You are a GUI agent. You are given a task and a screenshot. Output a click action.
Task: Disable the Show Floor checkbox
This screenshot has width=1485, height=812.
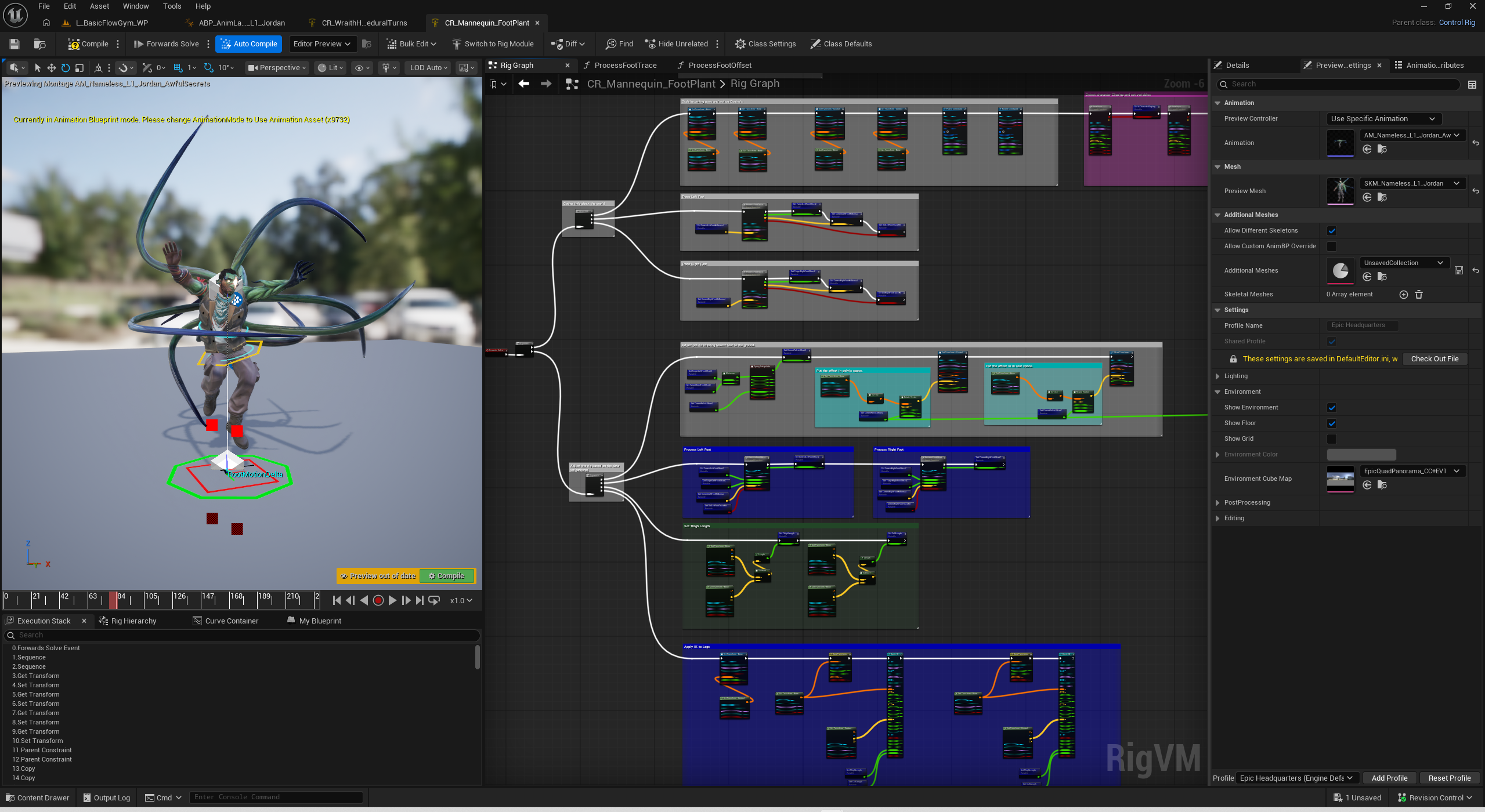[1332, 423]
